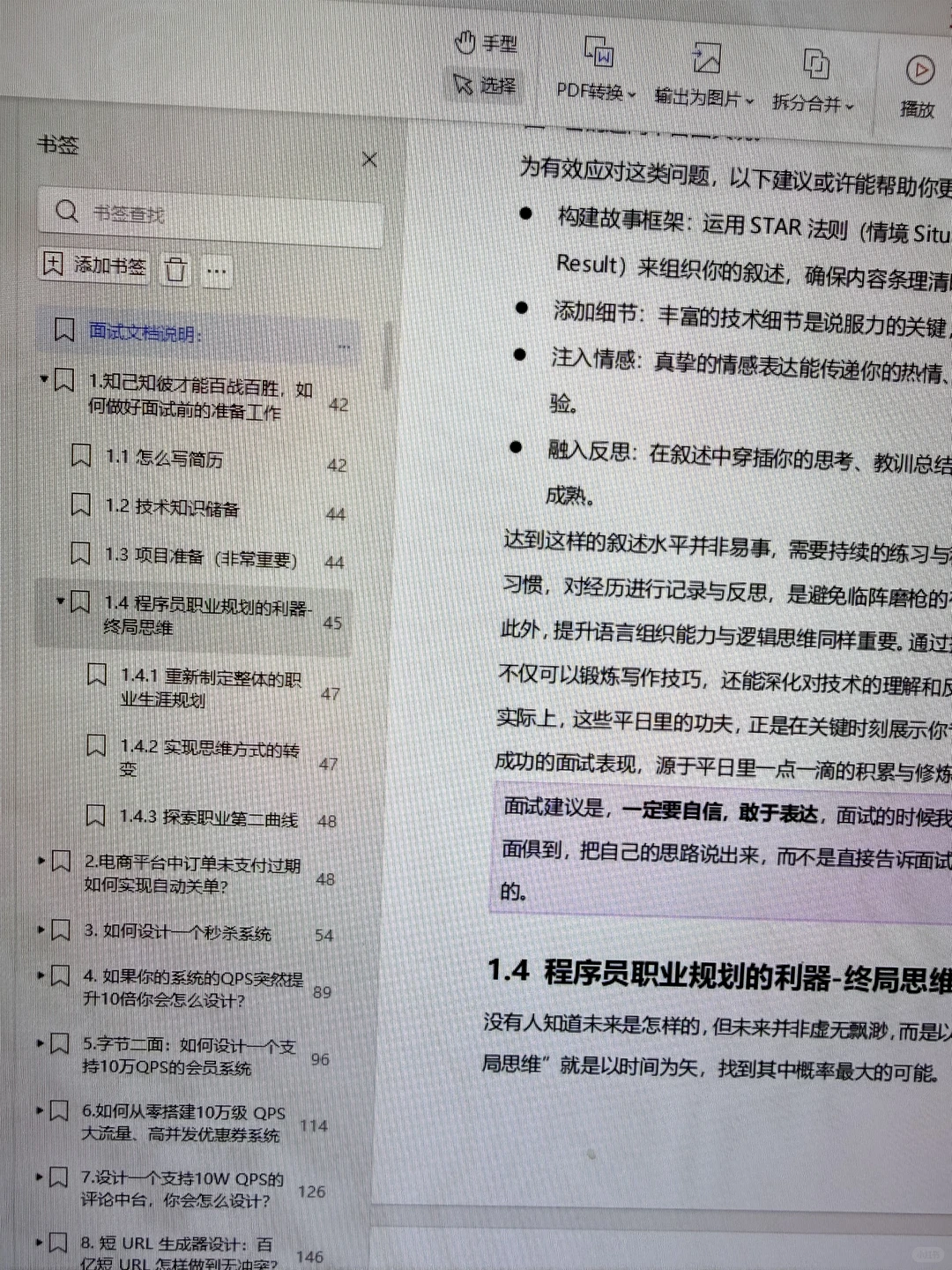The image size is (952, 1270).
Task: Open the ellipsis more-options icon beside trash
Action: pyautogui.click(x=217, y=272)
